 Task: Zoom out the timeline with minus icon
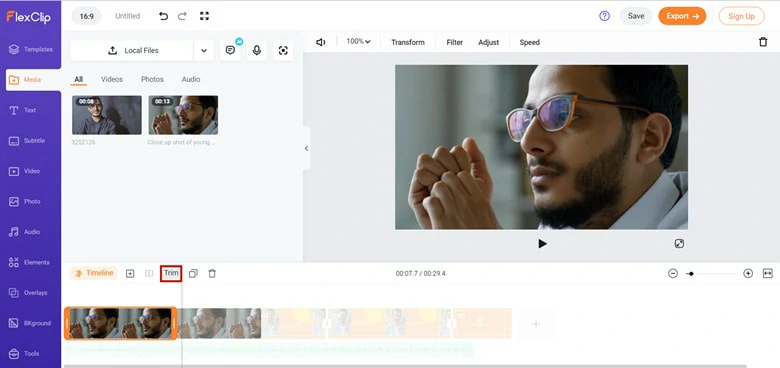coord(673,274)
